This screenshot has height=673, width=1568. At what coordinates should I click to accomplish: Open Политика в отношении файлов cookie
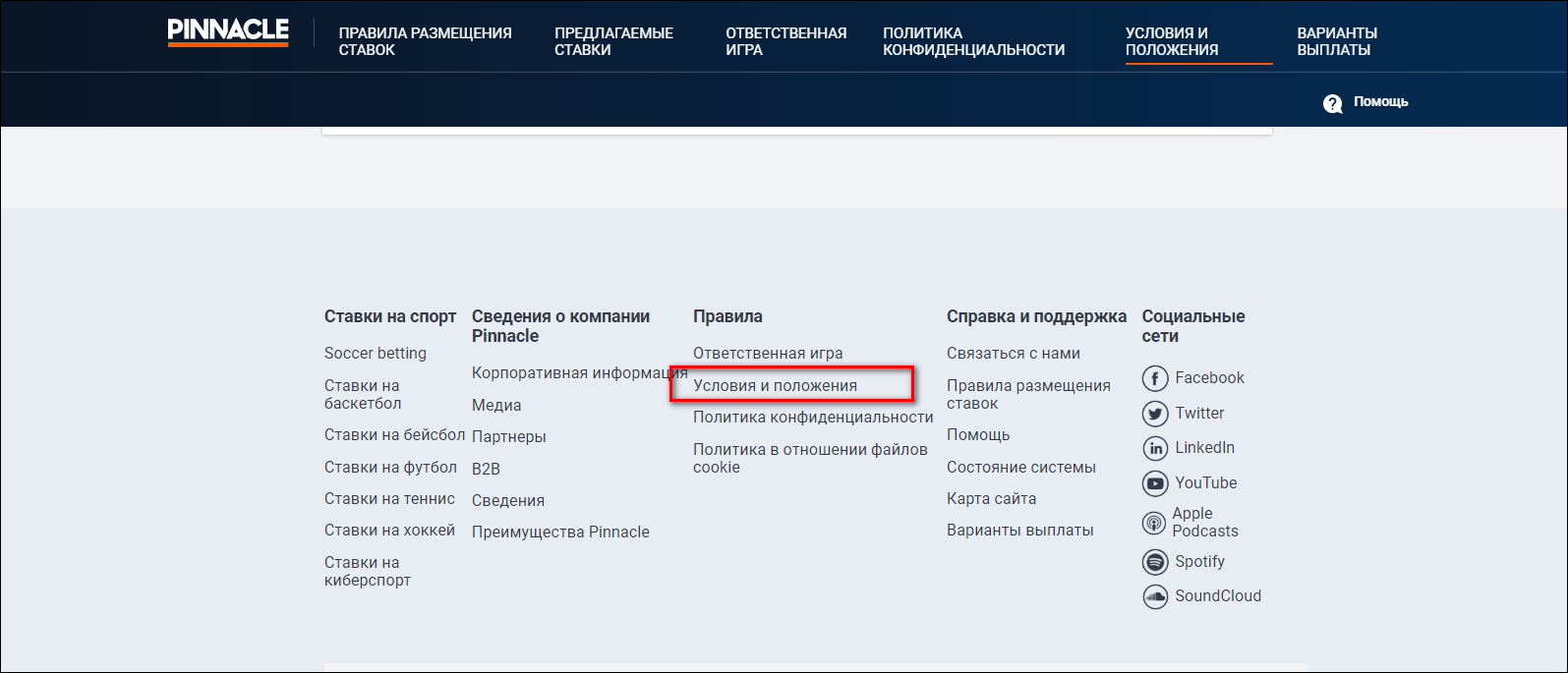click(x=810, y=459)
